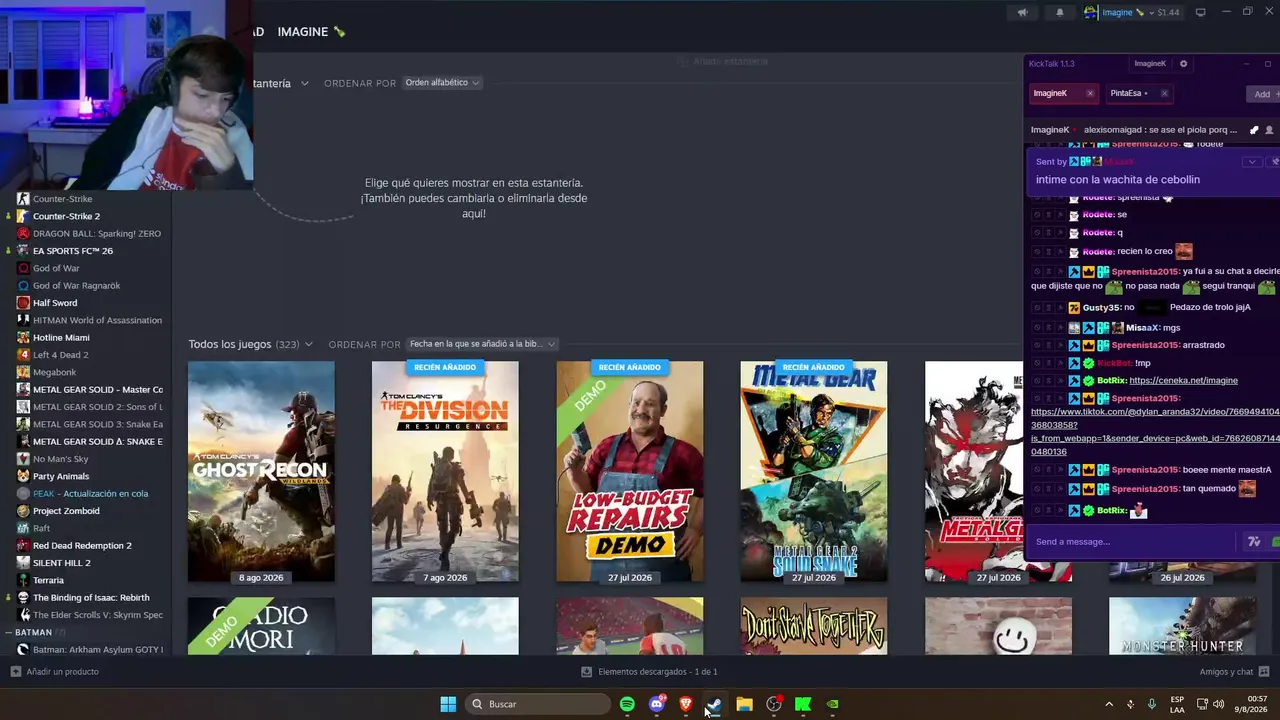Open Spotify from the taskbar
Viewport: 1280px width, 720px height.
tap(627, 704)
